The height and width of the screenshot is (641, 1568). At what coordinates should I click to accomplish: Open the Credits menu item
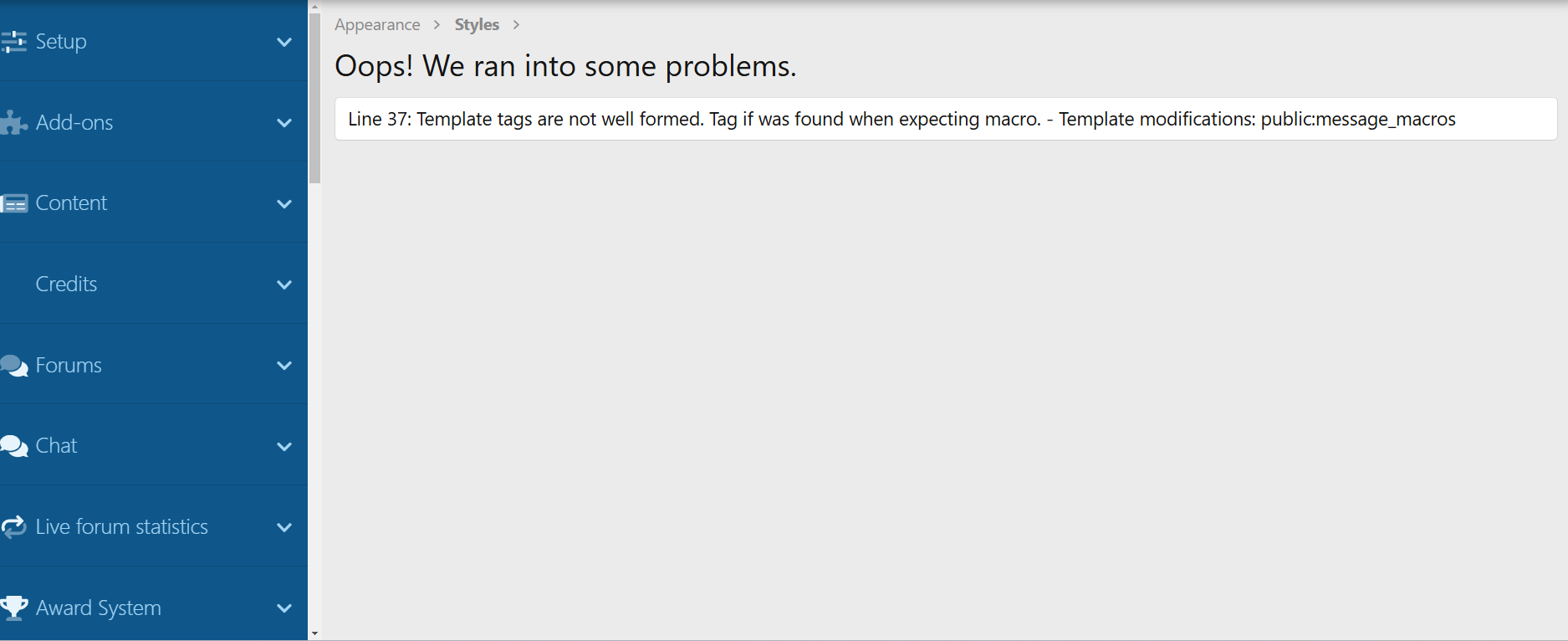coord(67,285)
